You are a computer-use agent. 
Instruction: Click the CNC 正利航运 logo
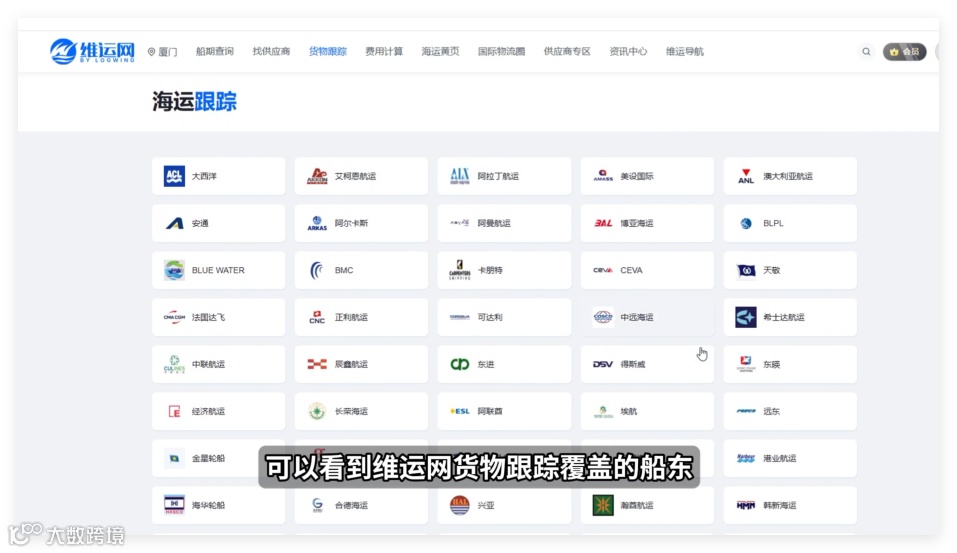pyautogui.click(x=317, y=317)
